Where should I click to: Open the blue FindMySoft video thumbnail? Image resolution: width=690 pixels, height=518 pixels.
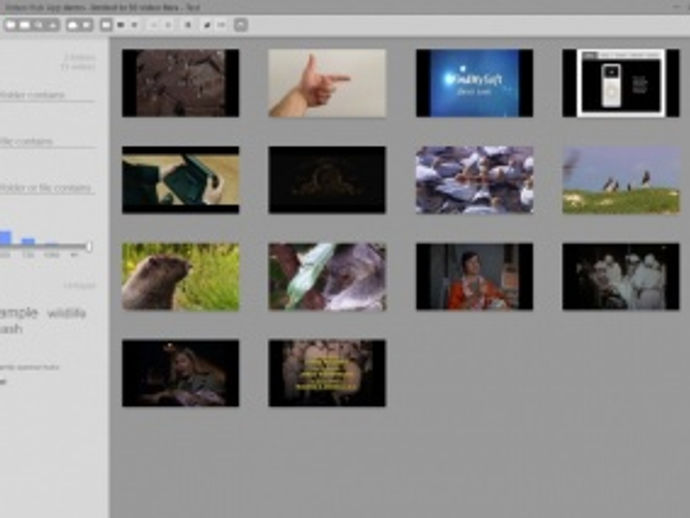pos(474,83)
